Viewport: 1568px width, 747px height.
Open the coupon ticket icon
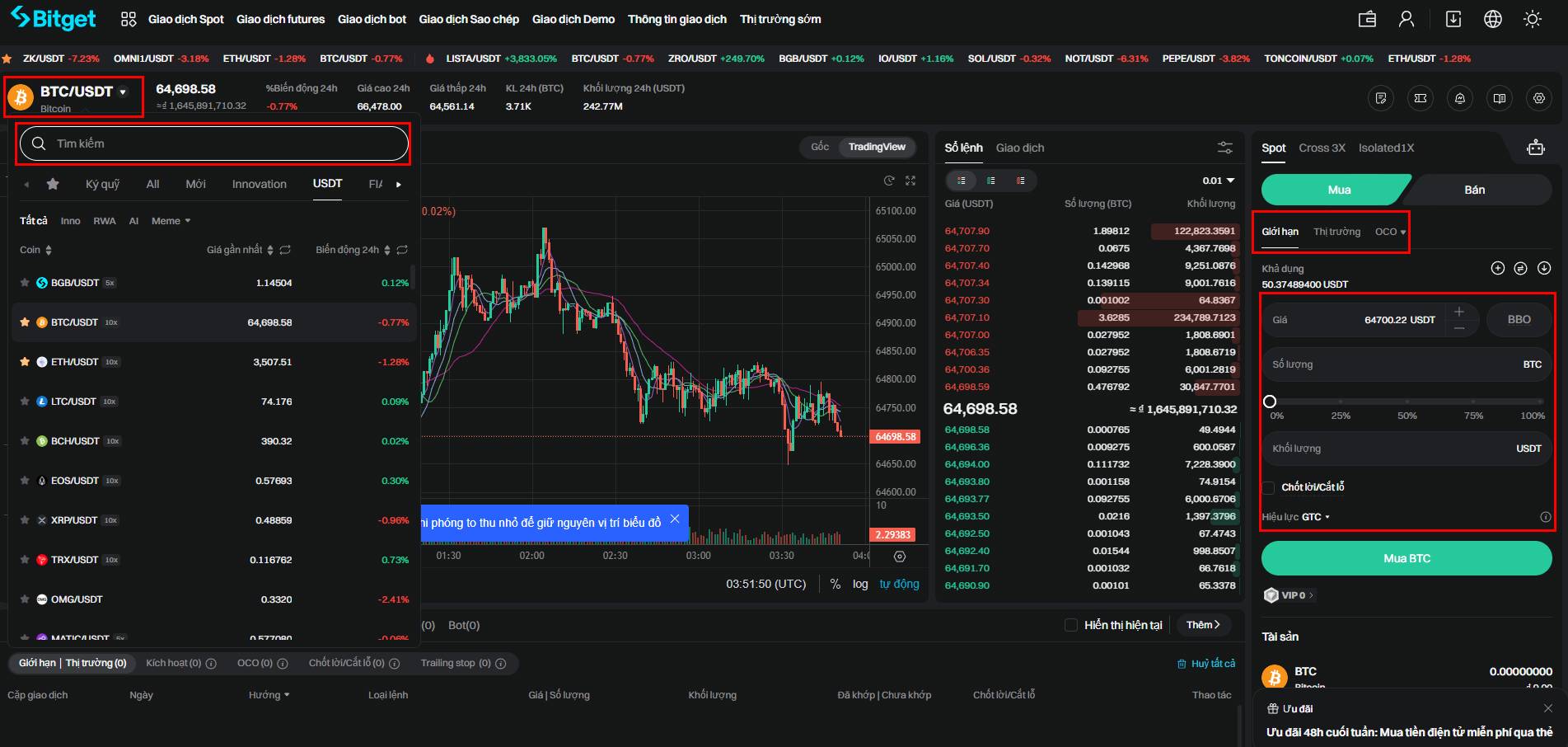tap(1421, 98)
